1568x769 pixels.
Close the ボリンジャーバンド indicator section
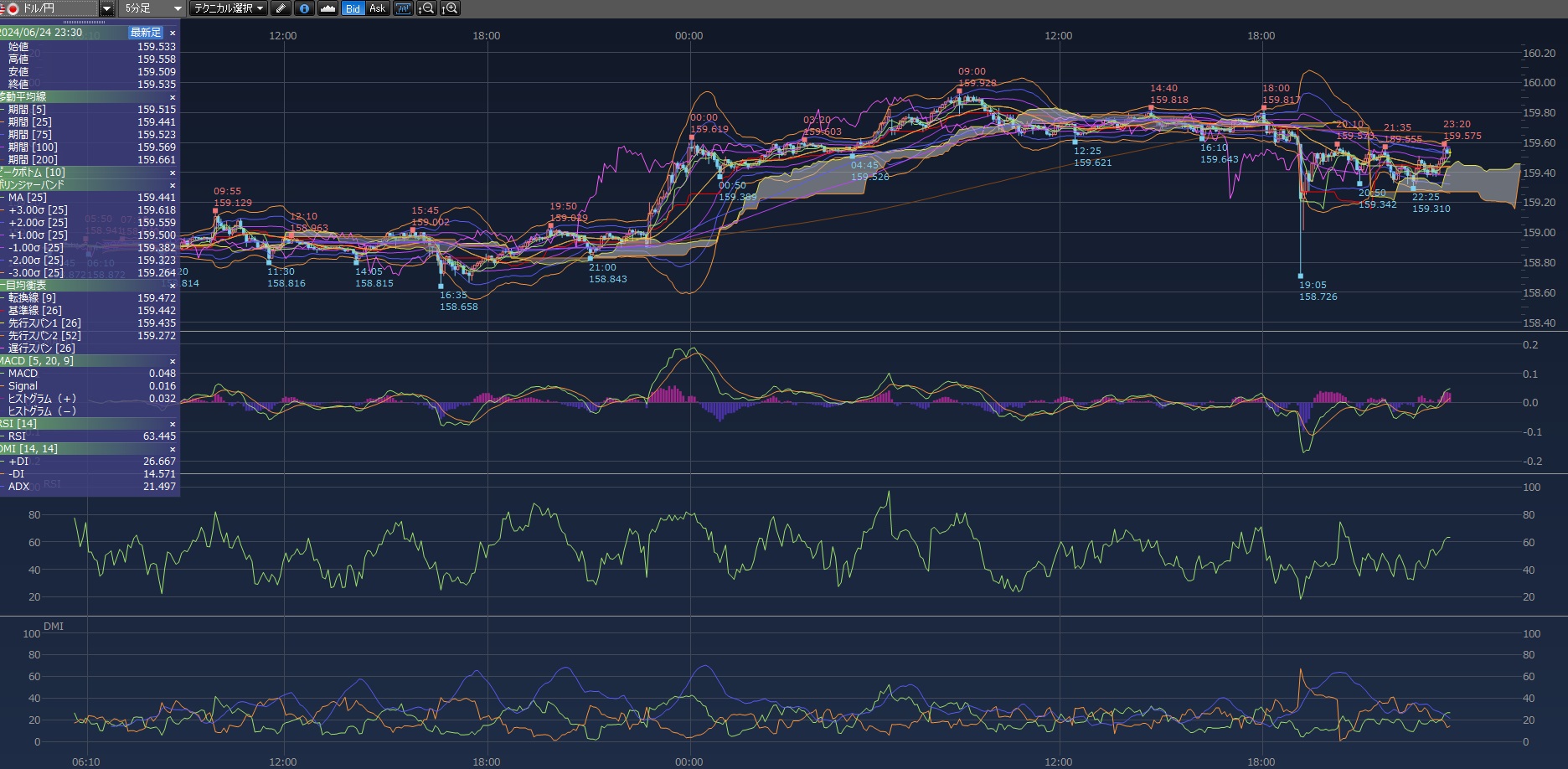173,185
